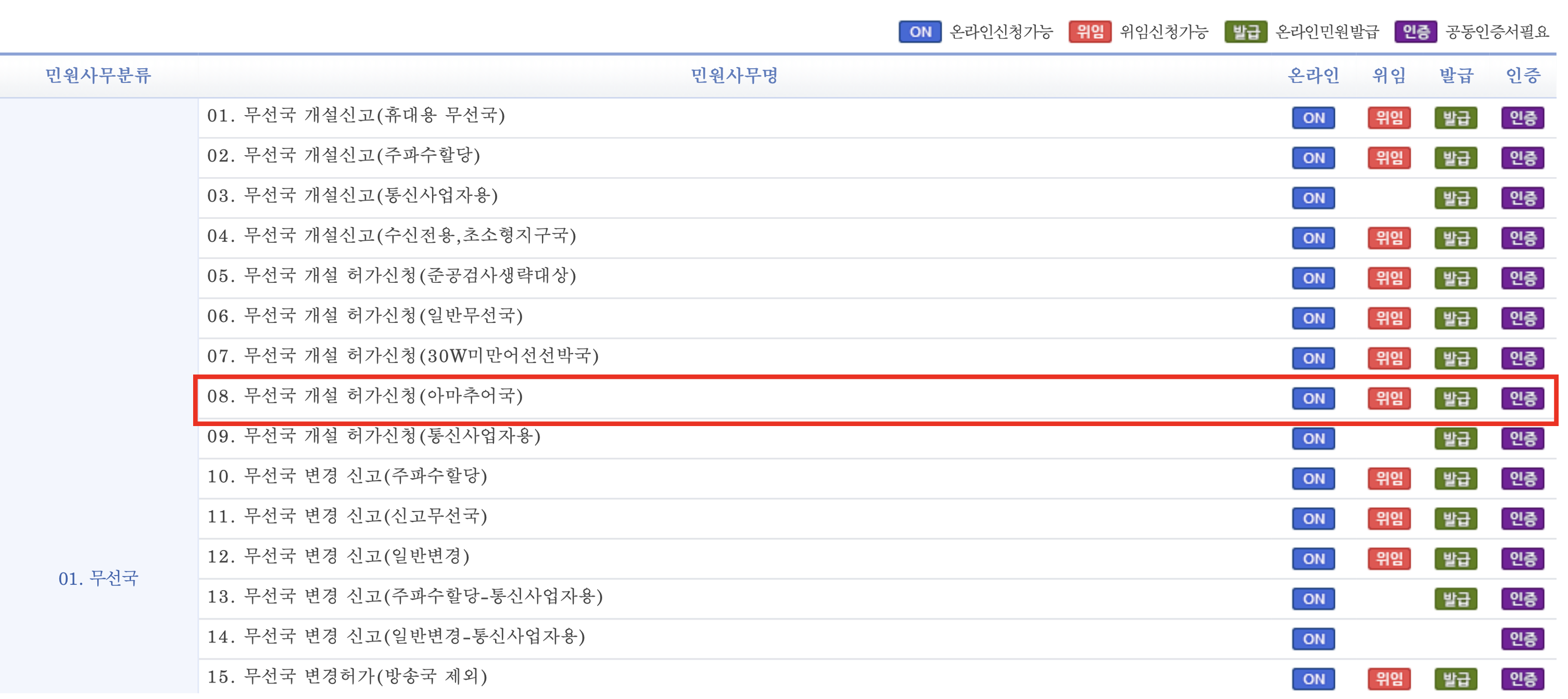The width and height of the screenshot is (1568, 699).
Task: Click 위임 badge for row 10 변경 신고(주파수할당)
Action: coord(1388,479)
